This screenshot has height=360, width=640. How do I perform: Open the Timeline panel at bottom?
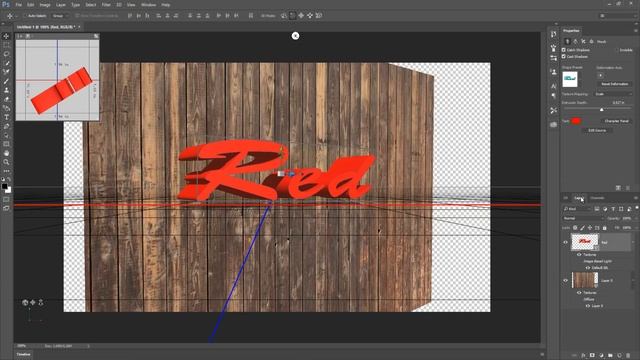click(x=24, y=354)
